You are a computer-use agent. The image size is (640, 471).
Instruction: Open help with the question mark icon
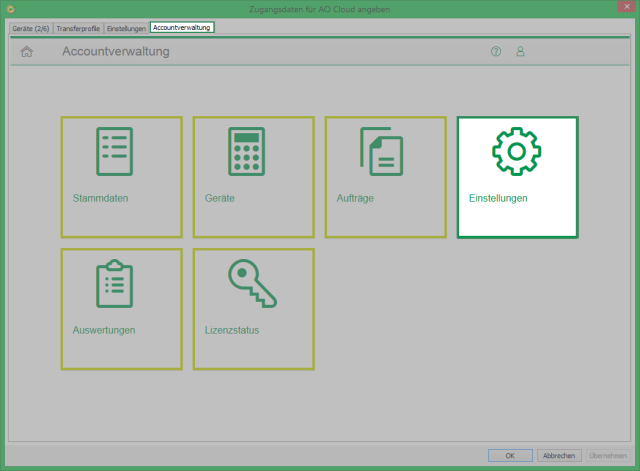(x=496, y=51)
